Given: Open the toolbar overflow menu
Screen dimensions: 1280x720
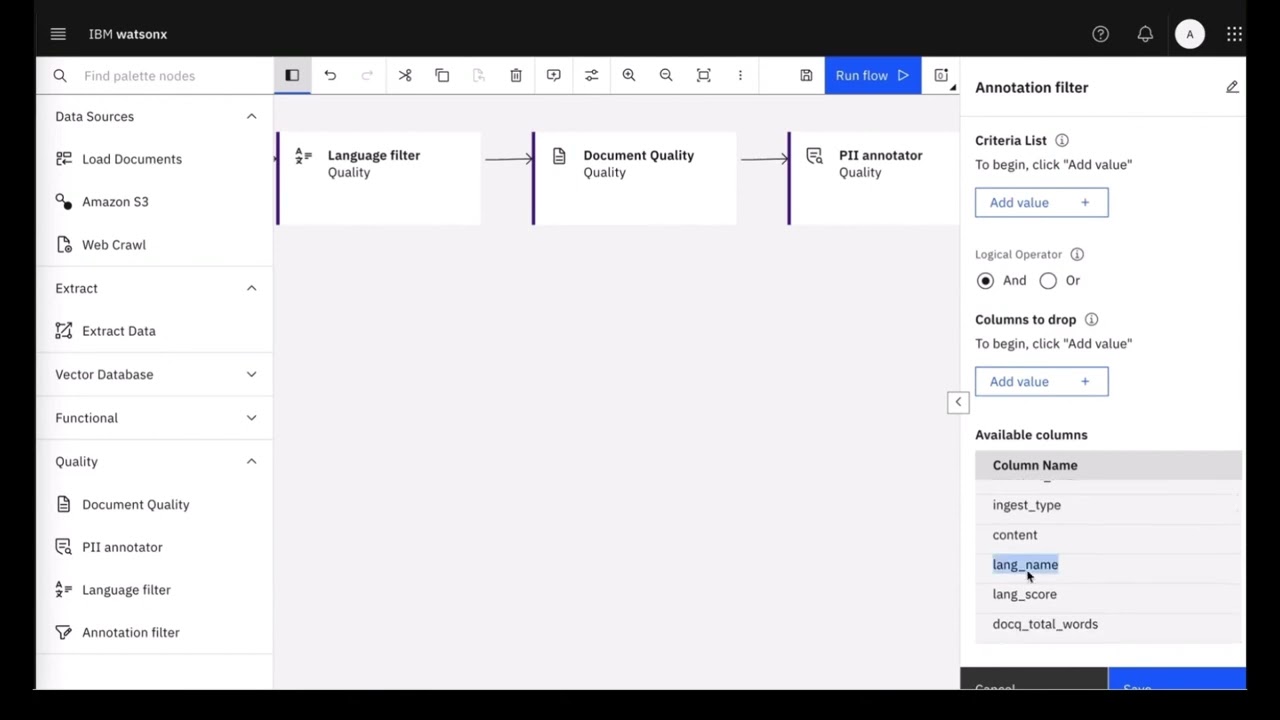Looking at the screenshot, I should coord(740,75).
